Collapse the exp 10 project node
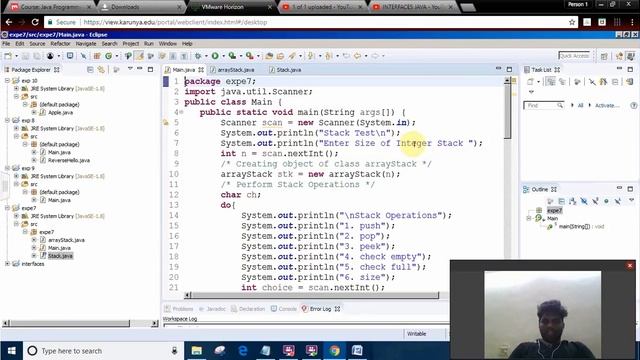 tap(7, 81)
